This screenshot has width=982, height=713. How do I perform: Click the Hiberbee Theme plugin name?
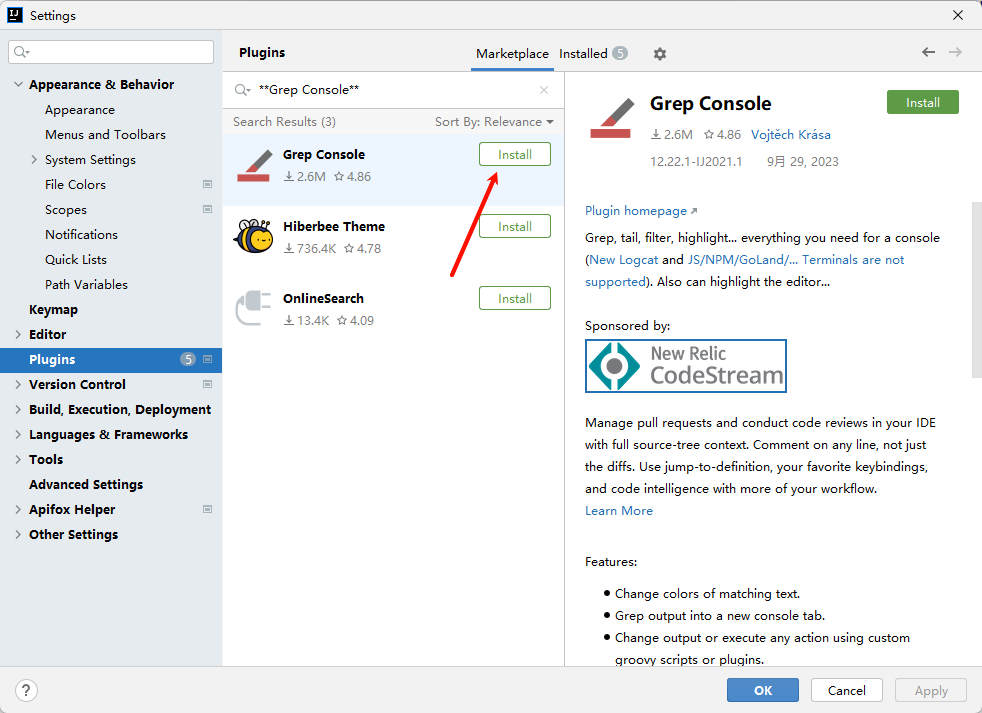(x=334, y=226)
